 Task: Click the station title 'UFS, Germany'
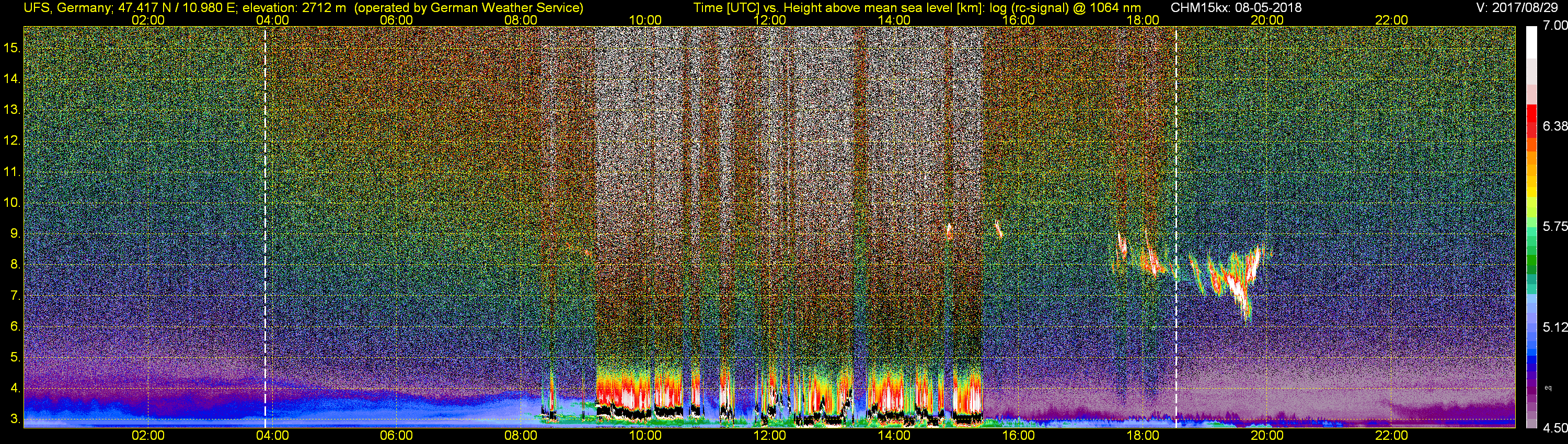pos(67,8)
